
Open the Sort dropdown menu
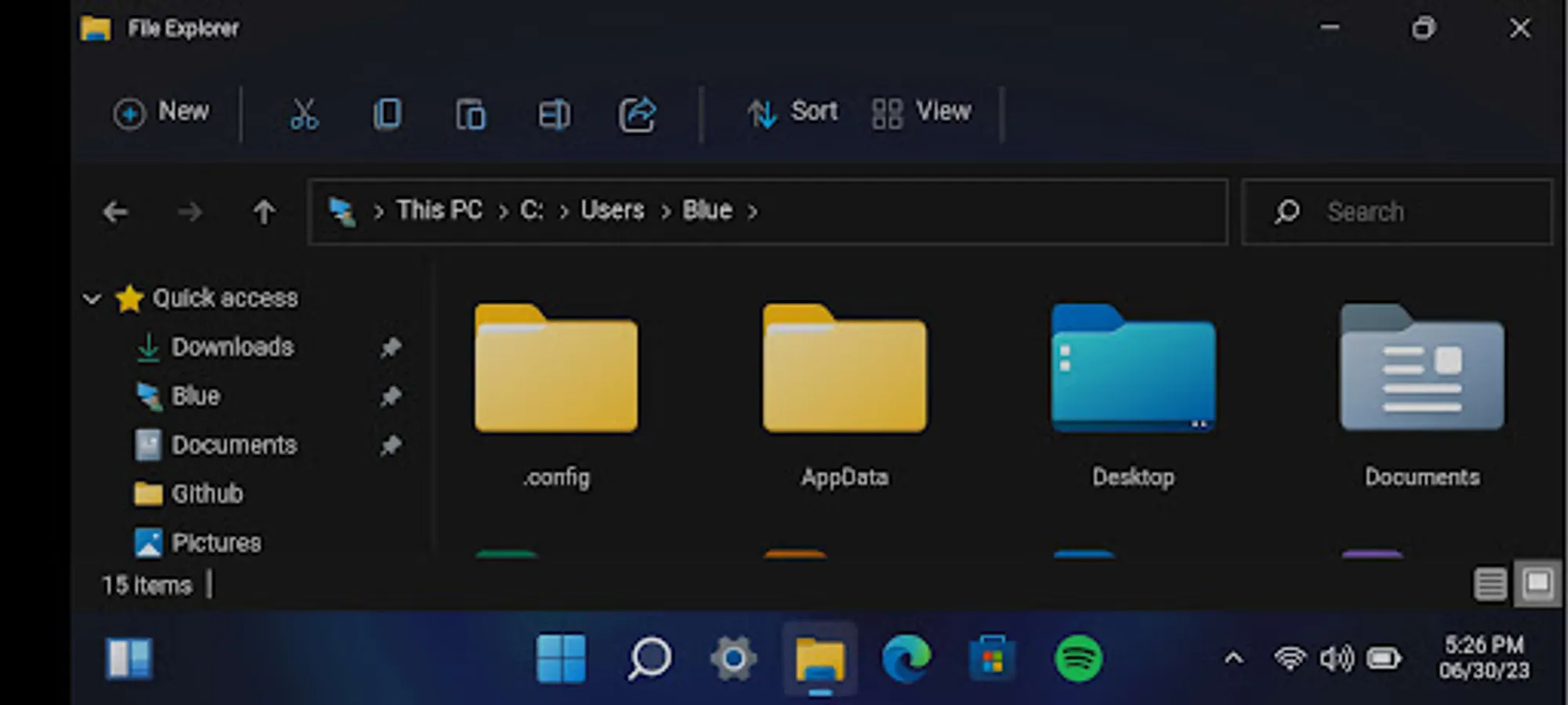(792, 112)
